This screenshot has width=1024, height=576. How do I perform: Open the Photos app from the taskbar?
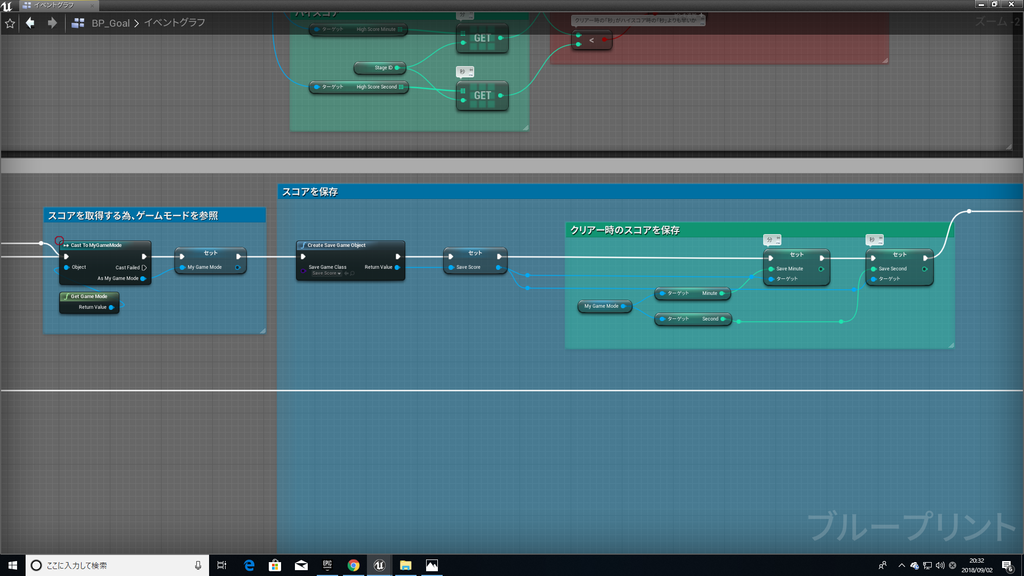432,566
